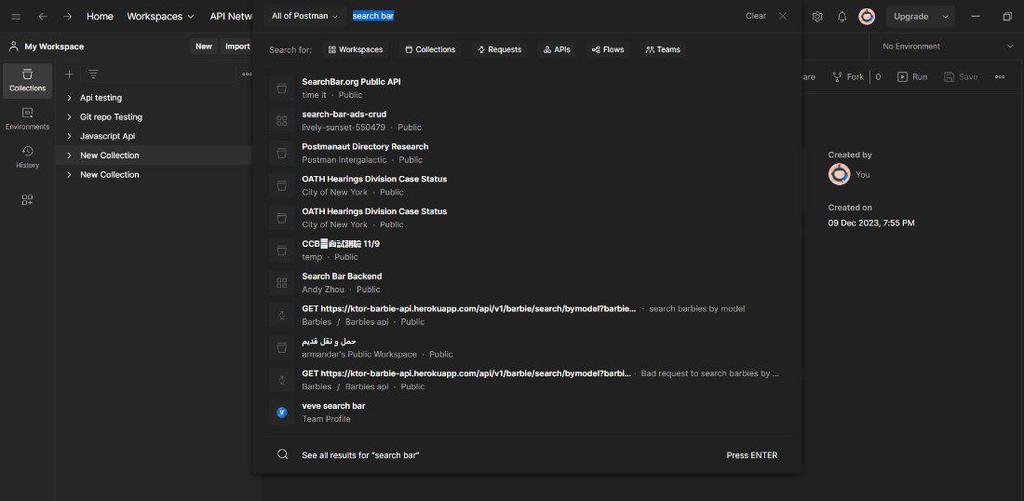Click the veve search bar team icon

(x=281, y=412)
